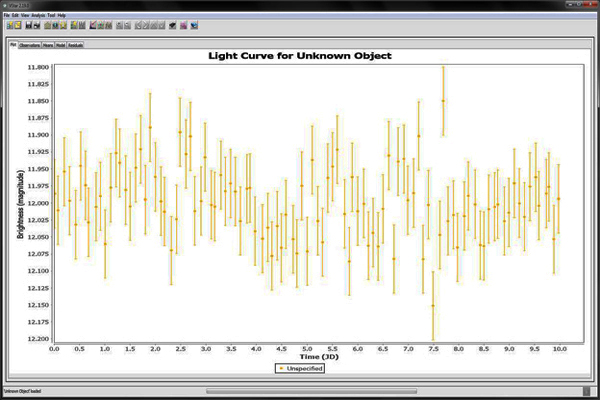The width and height of the screenshot is (600, 400).
Task: Click the 12.200 y-axis tick label
Action: [38, 339]
